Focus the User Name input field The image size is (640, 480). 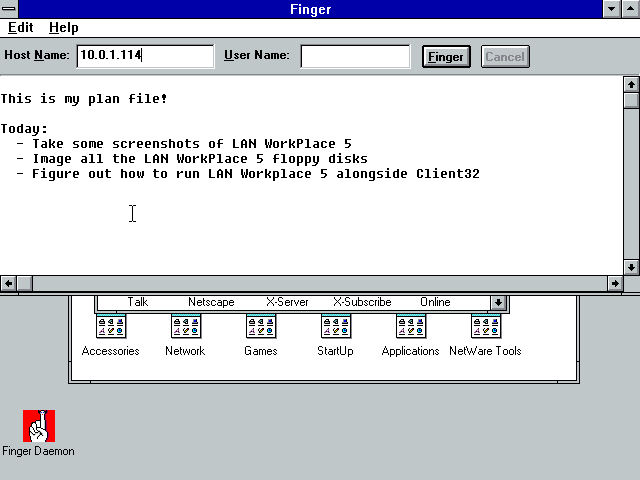tap(355, 56)
